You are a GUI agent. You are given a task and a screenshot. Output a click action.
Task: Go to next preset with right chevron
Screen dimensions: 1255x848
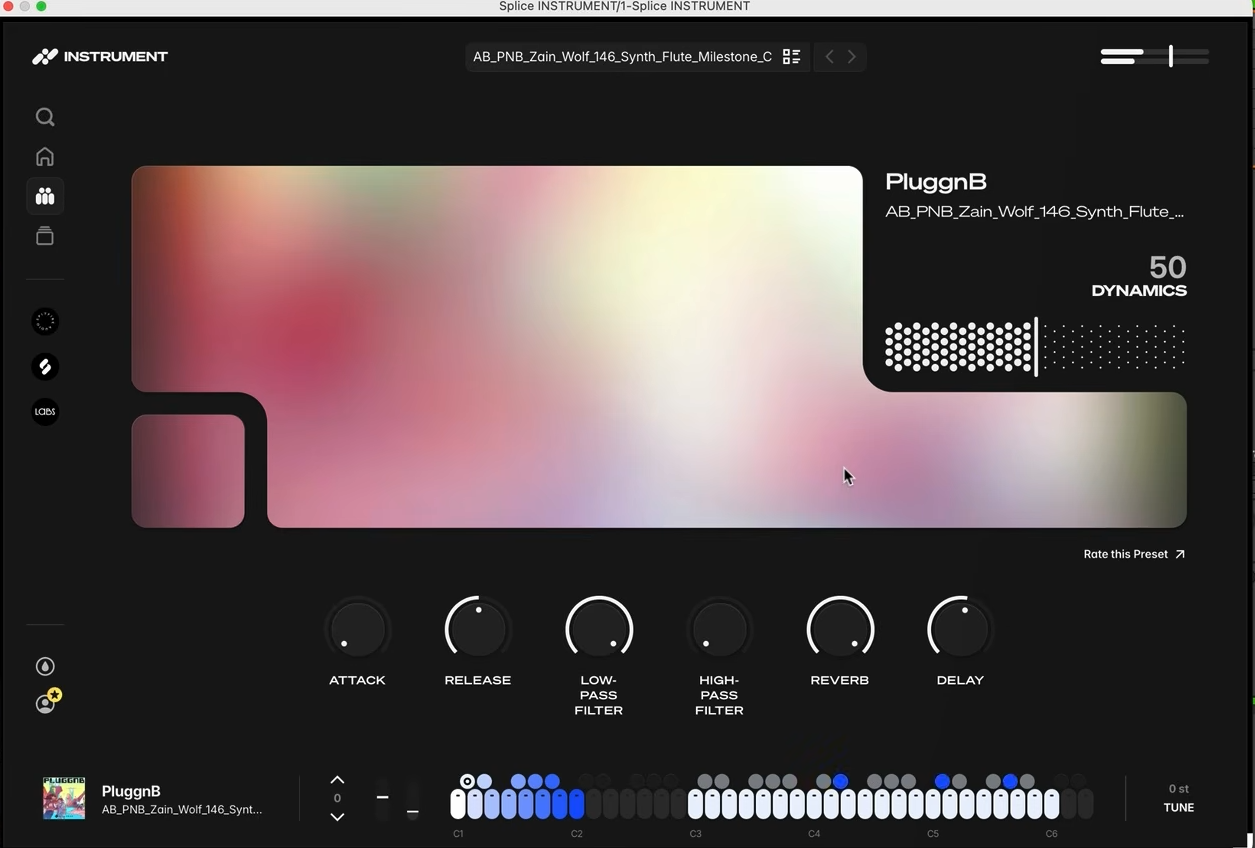852,57
